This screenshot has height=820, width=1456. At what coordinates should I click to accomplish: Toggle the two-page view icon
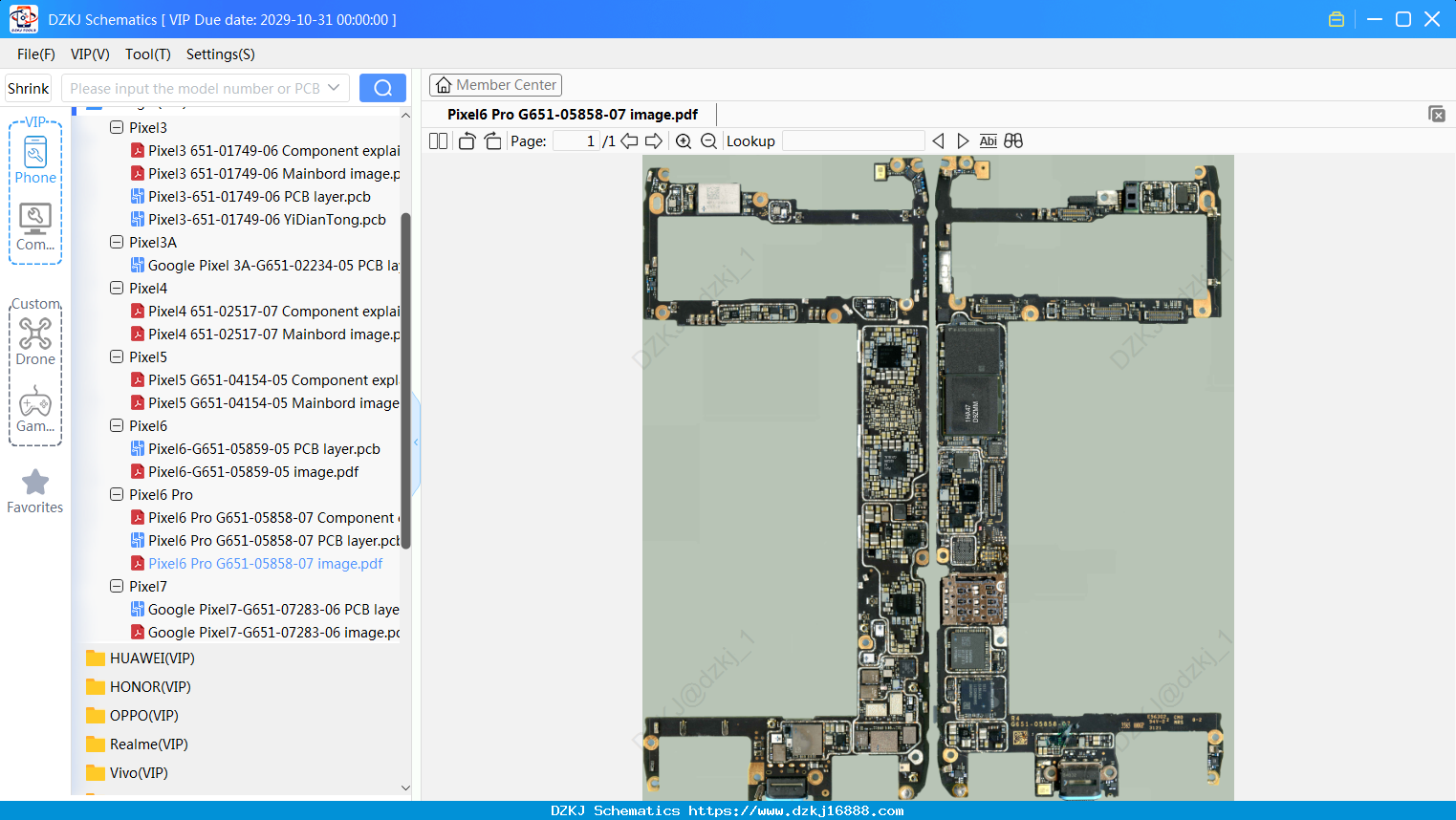click(439, 141)
